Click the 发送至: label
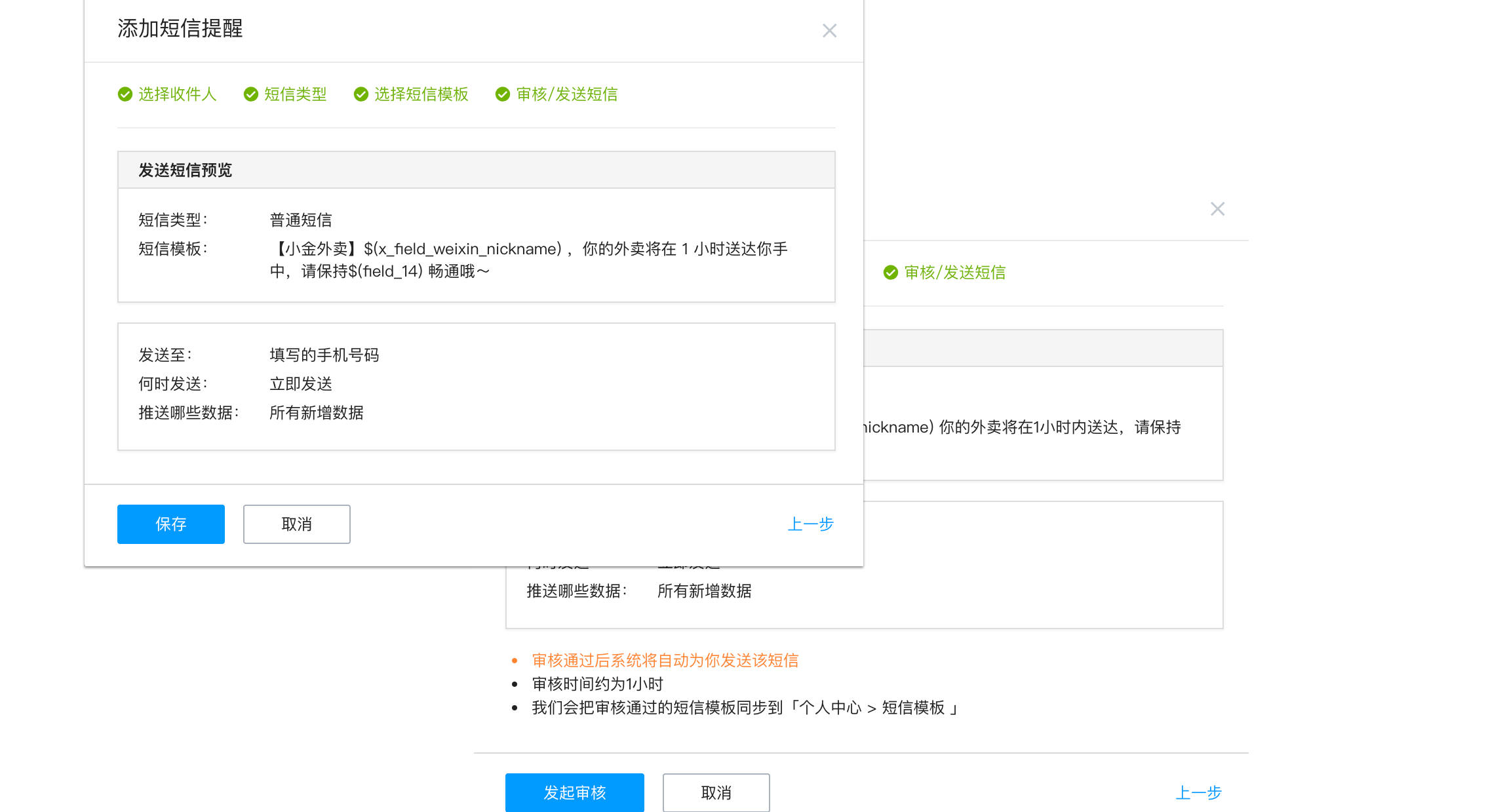This screenshot has width=1505, height=812. point(165,355)
